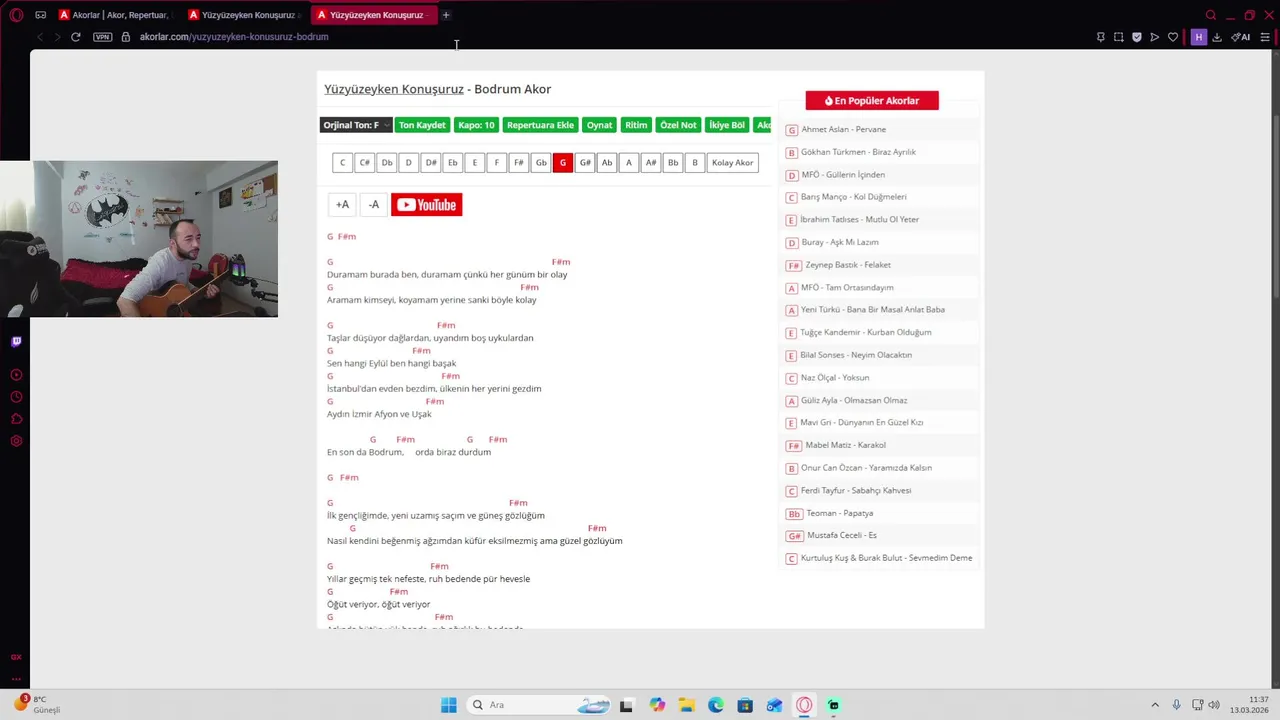The height and width of the screenshot is (720, 1280).
Task: Select the active Yüzyüzeyken Konuşuruz tab
Action: tap(372, 15)
